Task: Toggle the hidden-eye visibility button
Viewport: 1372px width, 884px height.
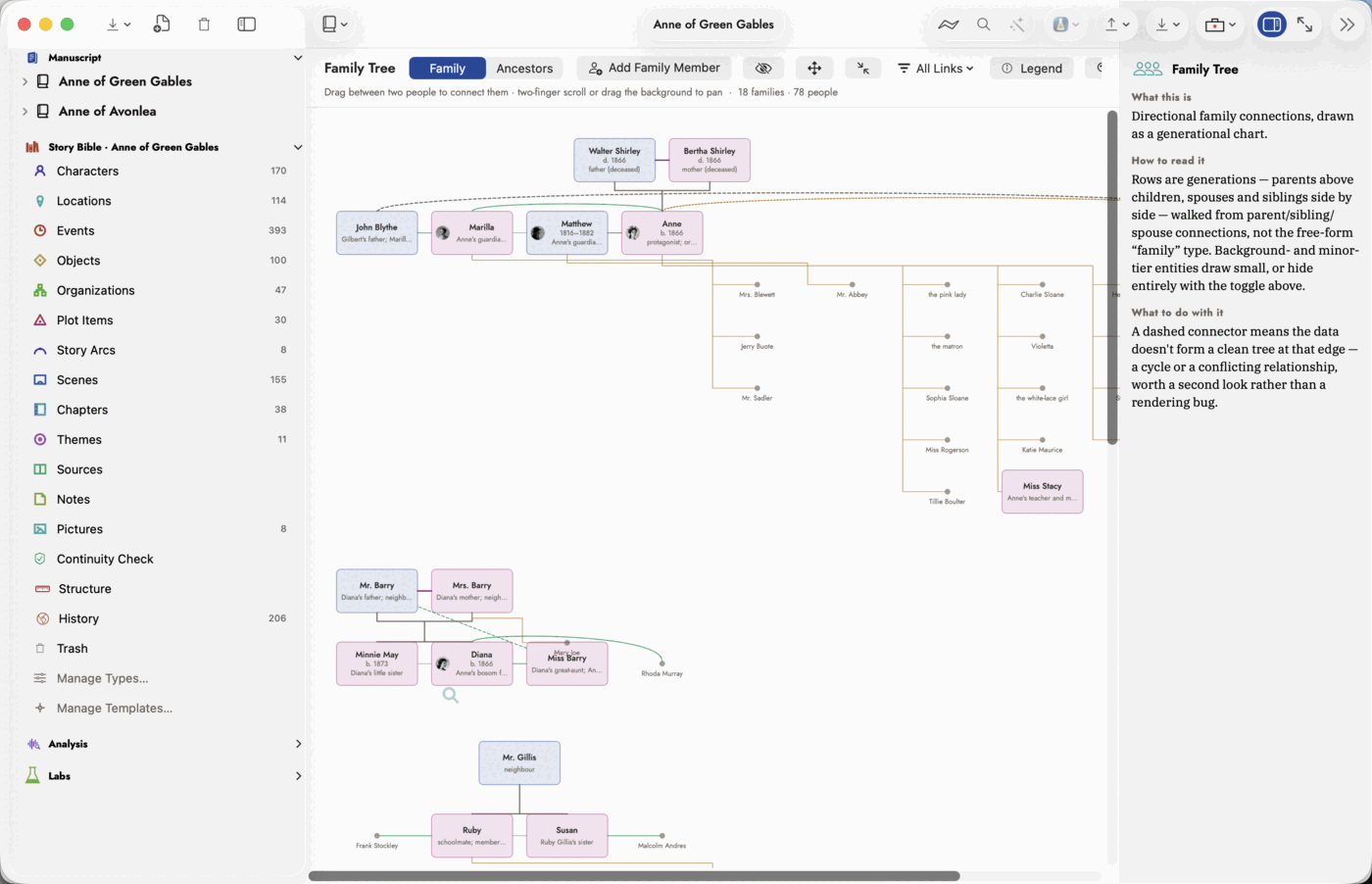Action: [763, 68]
